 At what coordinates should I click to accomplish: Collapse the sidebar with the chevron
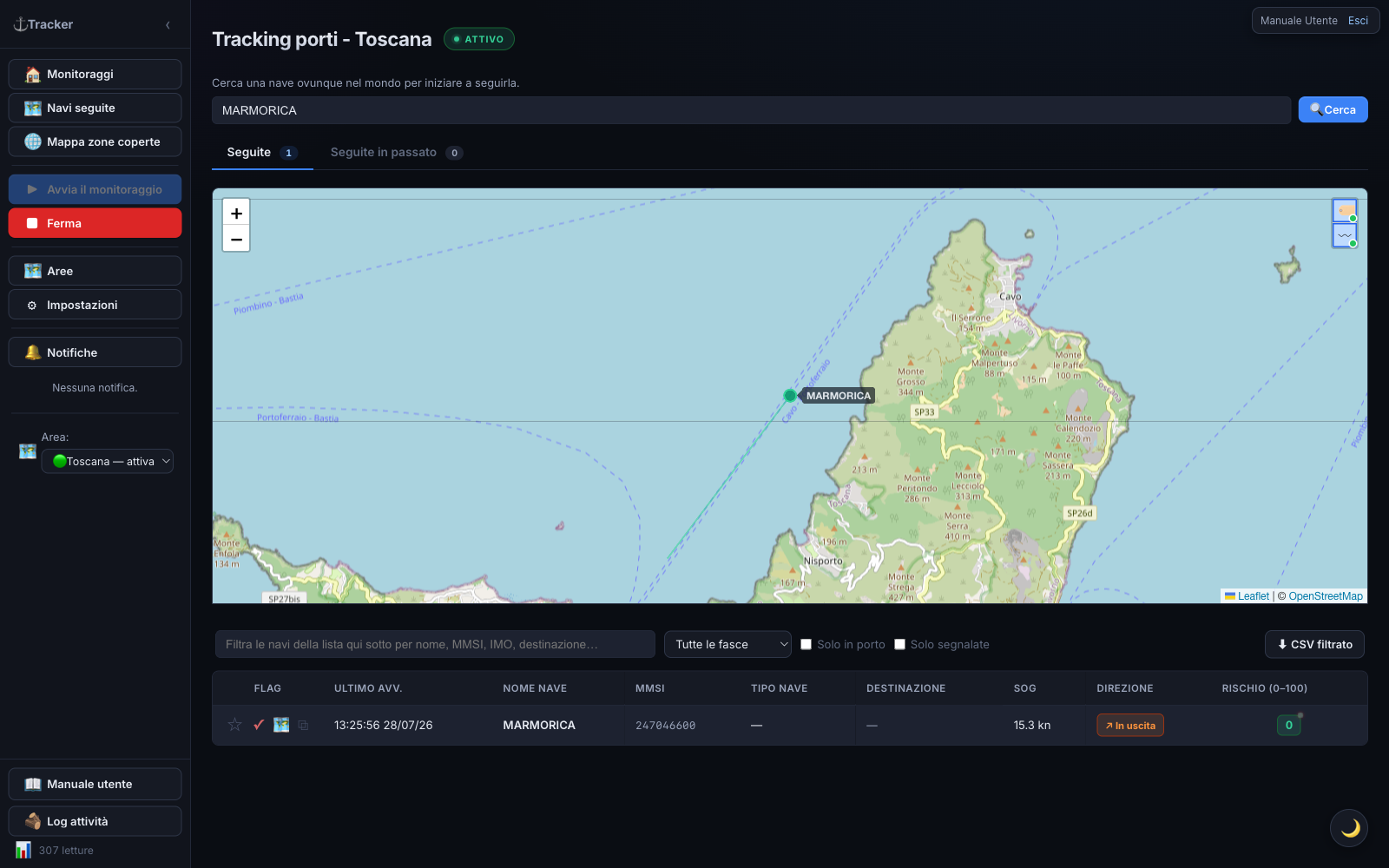(168, 25)
